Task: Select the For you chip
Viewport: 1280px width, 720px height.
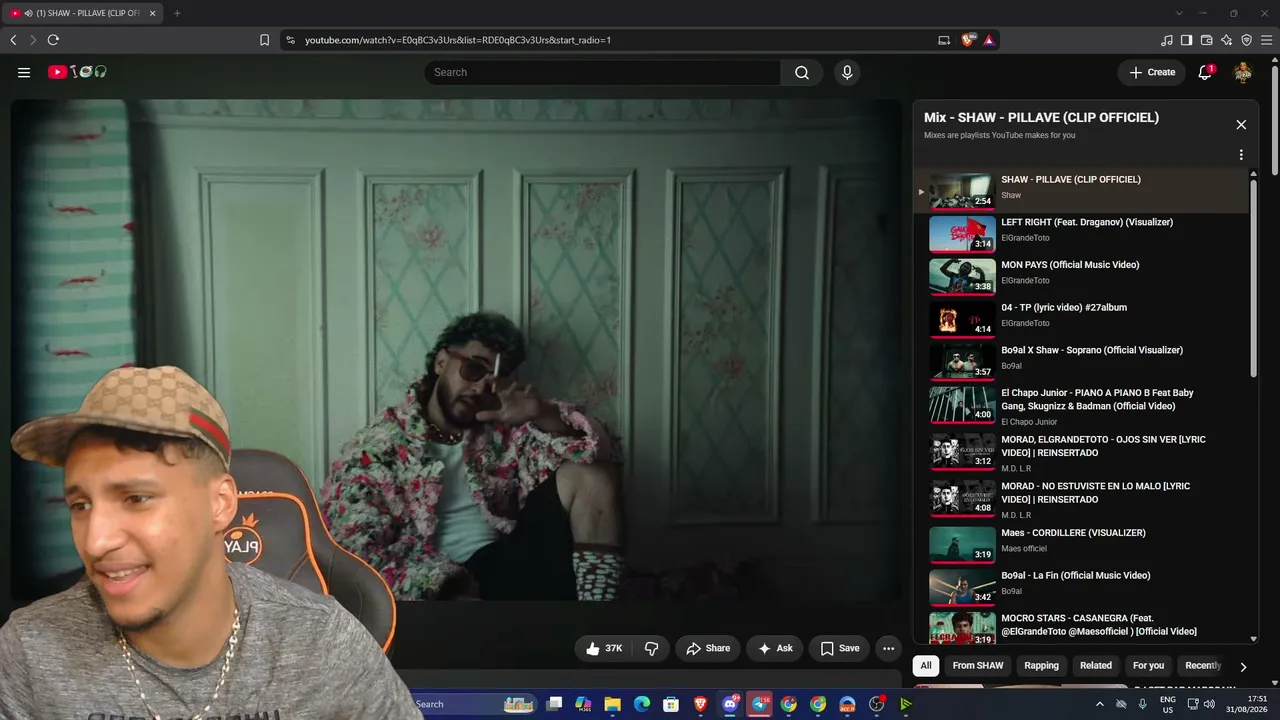Action: 1148,666
